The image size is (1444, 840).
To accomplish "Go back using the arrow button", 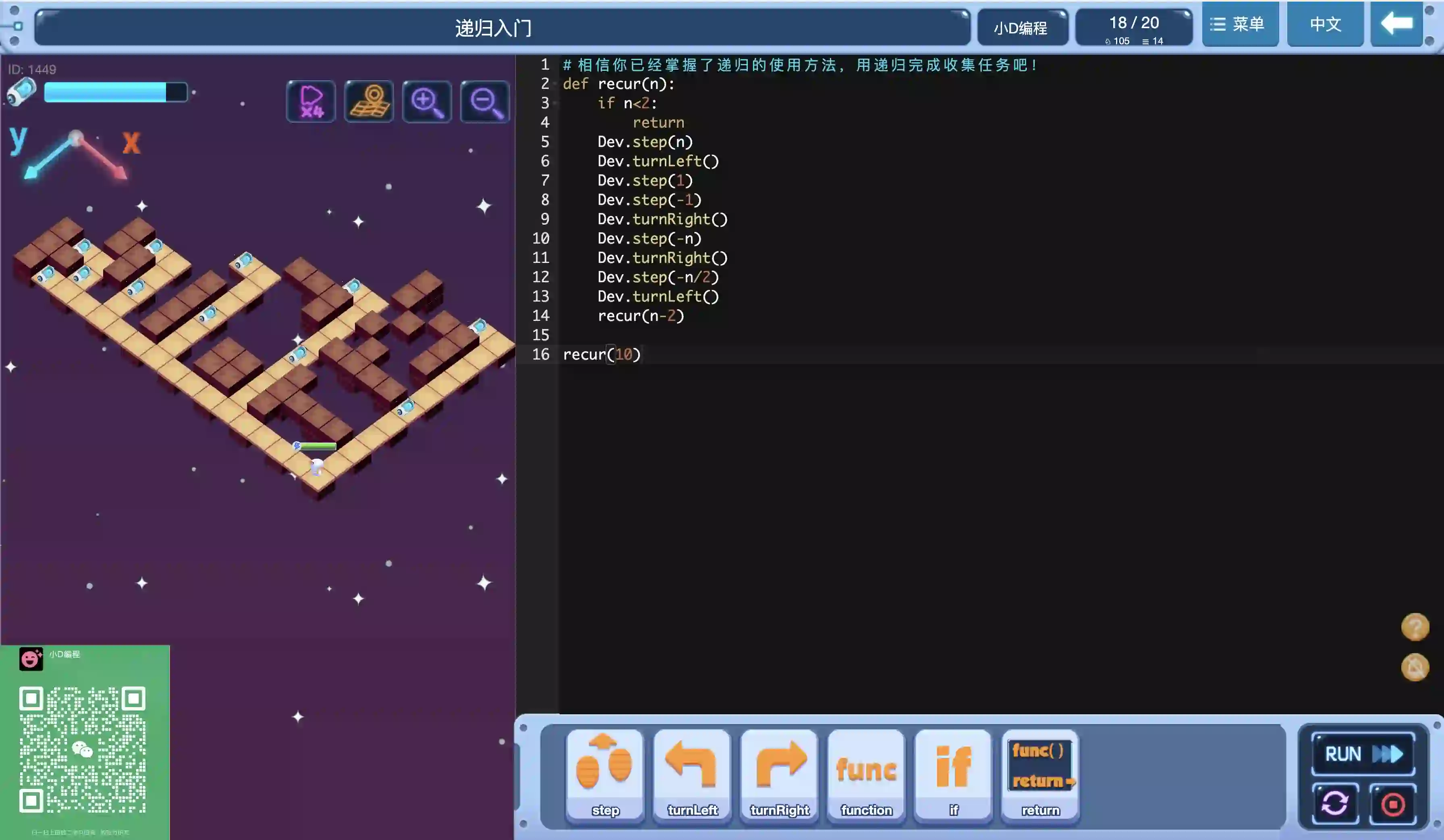I will point(1396,24).
